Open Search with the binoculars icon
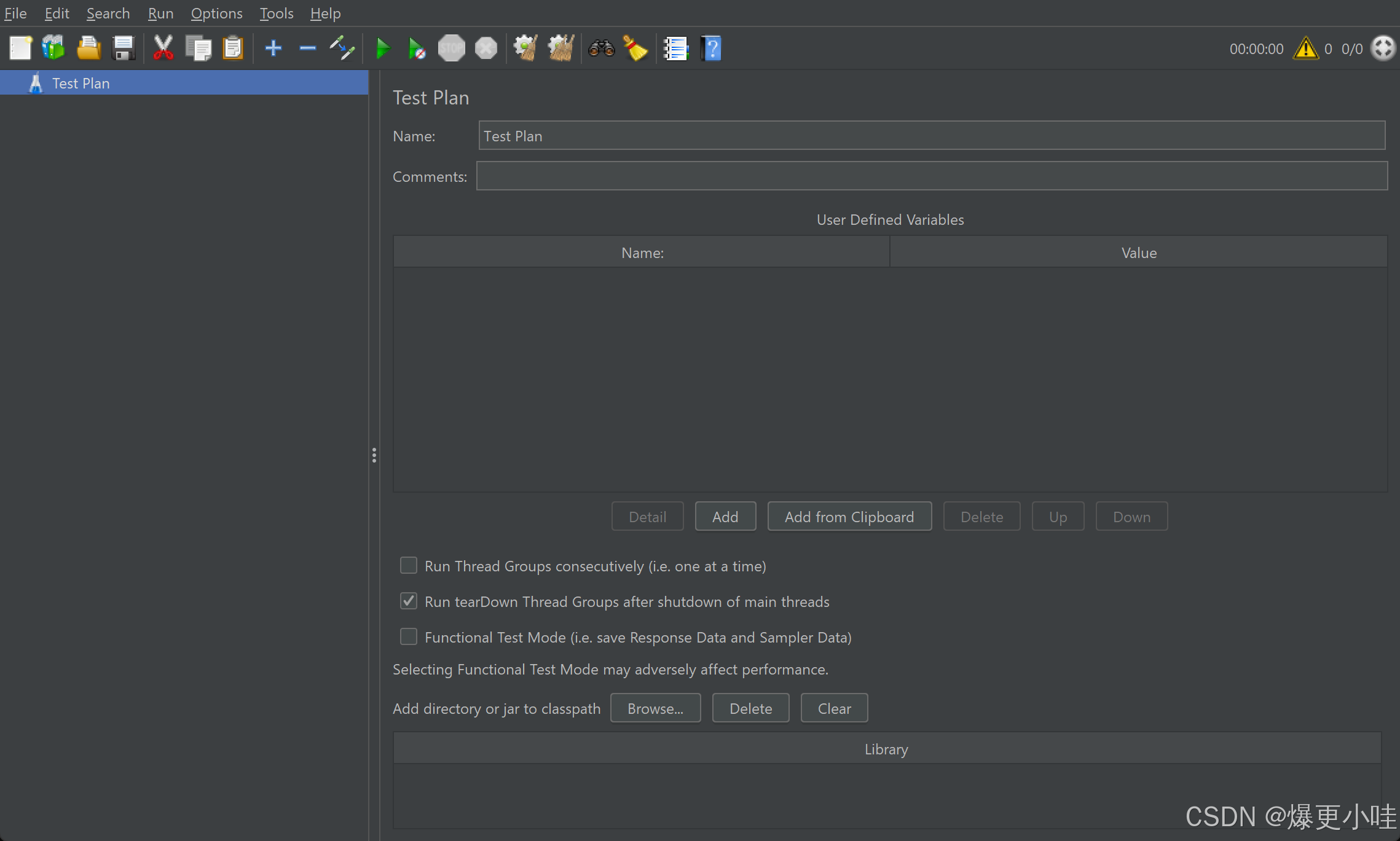Screen dimensions: 1400x841 (601, 48)
